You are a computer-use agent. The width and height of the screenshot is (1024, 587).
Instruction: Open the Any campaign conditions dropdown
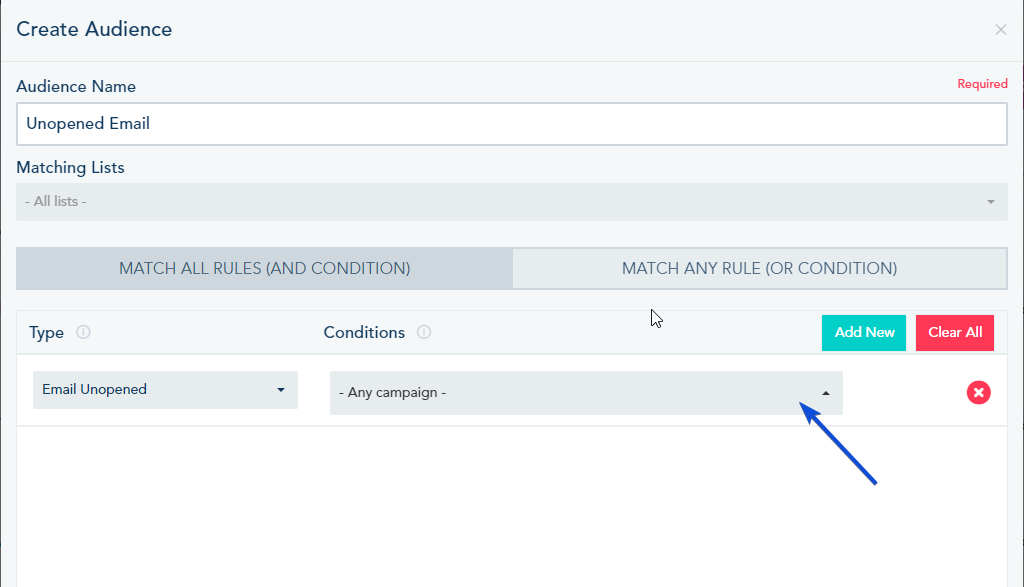click(586, 393)
